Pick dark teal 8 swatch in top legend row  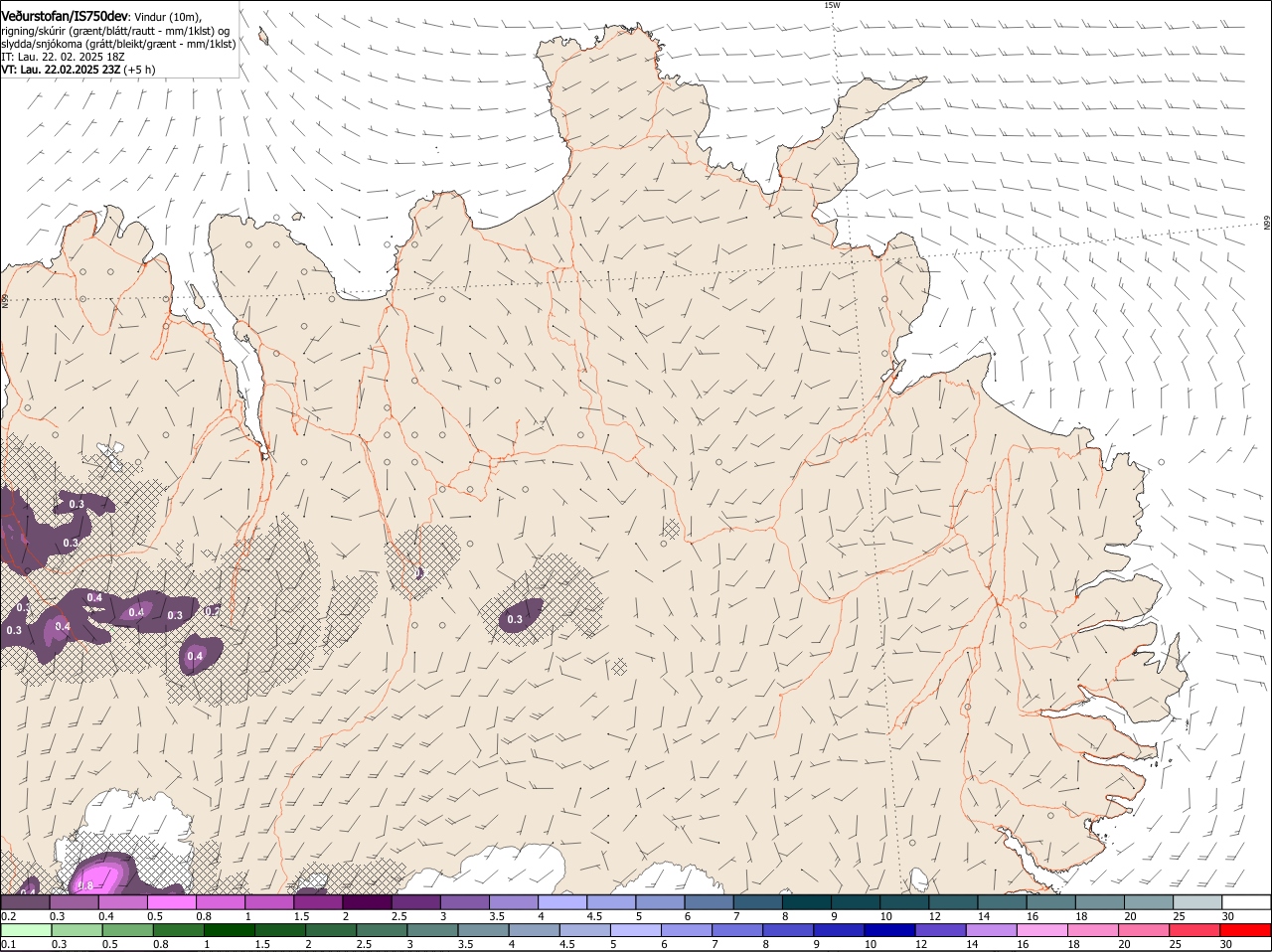pyautogui.click(x=807, y=902)
